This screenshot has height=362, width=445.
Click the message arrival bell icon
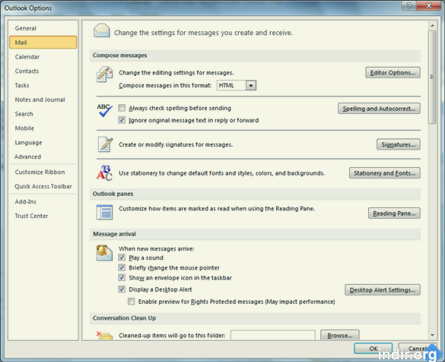pos(104,253)
